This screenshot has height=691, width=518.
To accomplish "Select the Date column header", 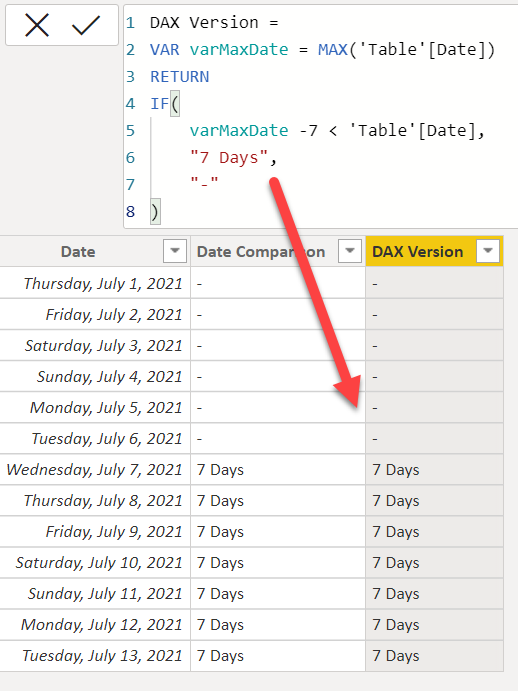I will [x=78, y=252].
